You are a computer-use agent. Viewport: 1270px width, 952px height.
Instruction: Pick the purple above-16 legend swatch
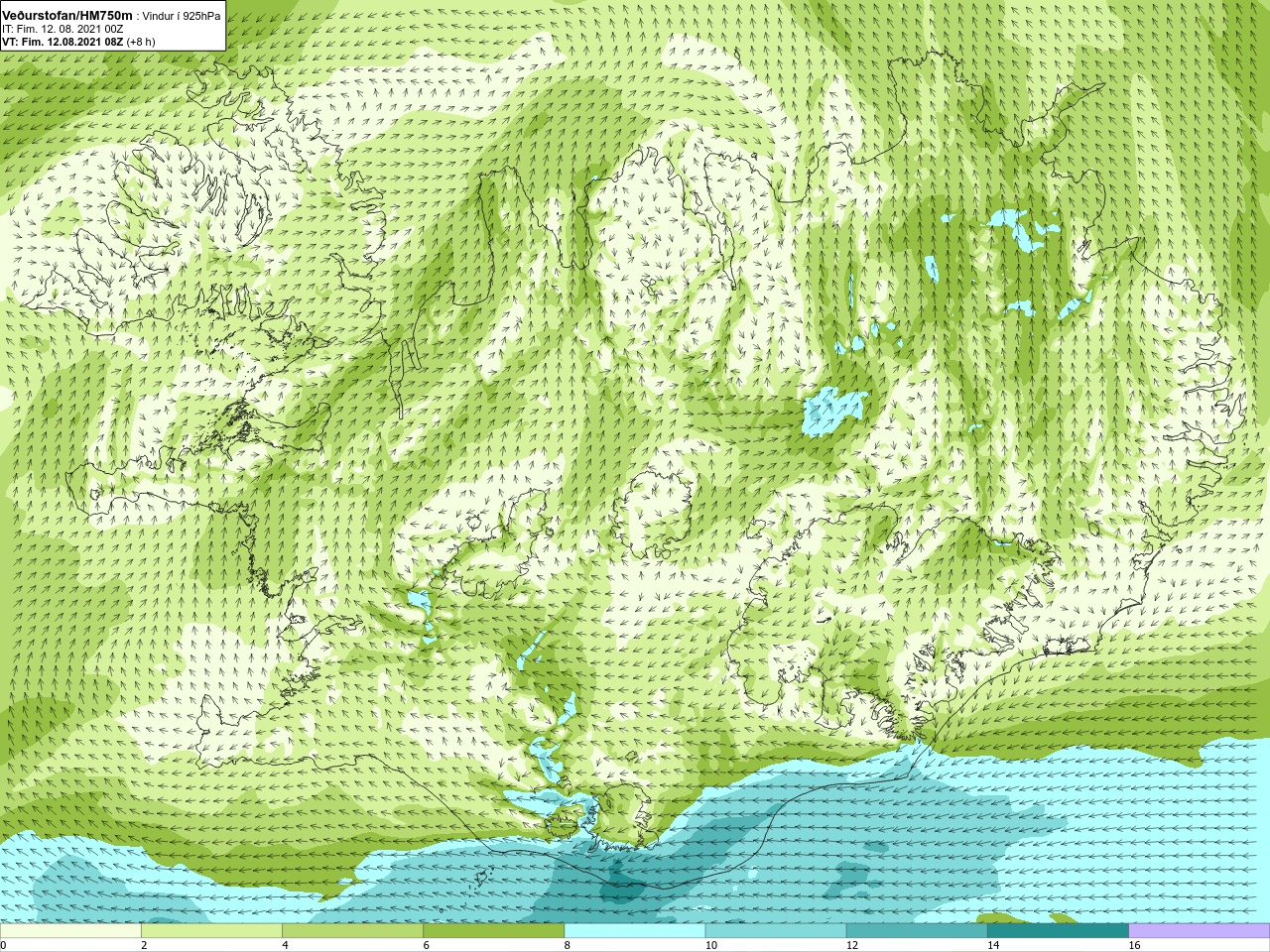point(1200,930)
